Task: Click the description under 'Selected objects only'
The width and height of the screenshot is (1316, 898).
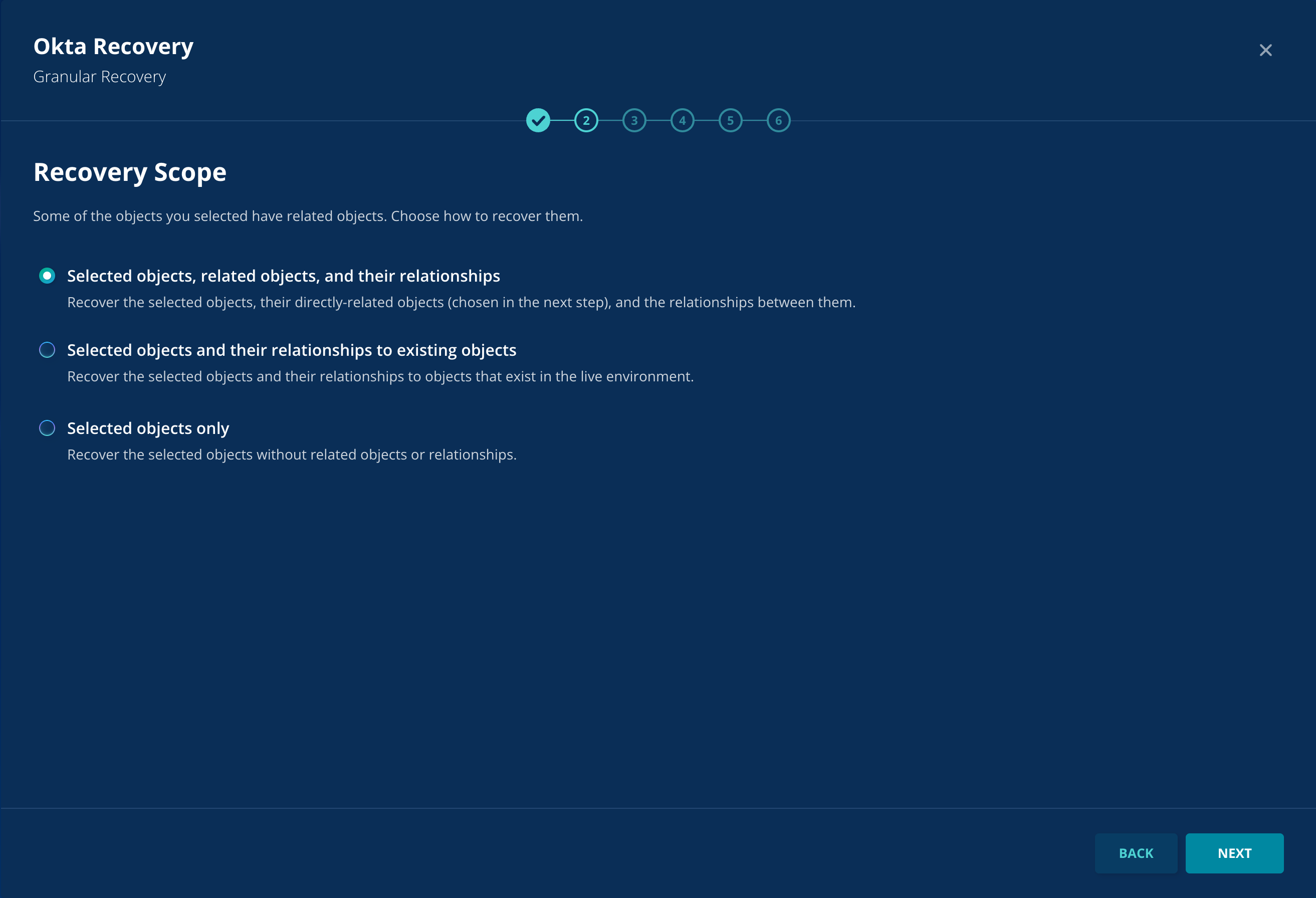Action: (292, 454)
